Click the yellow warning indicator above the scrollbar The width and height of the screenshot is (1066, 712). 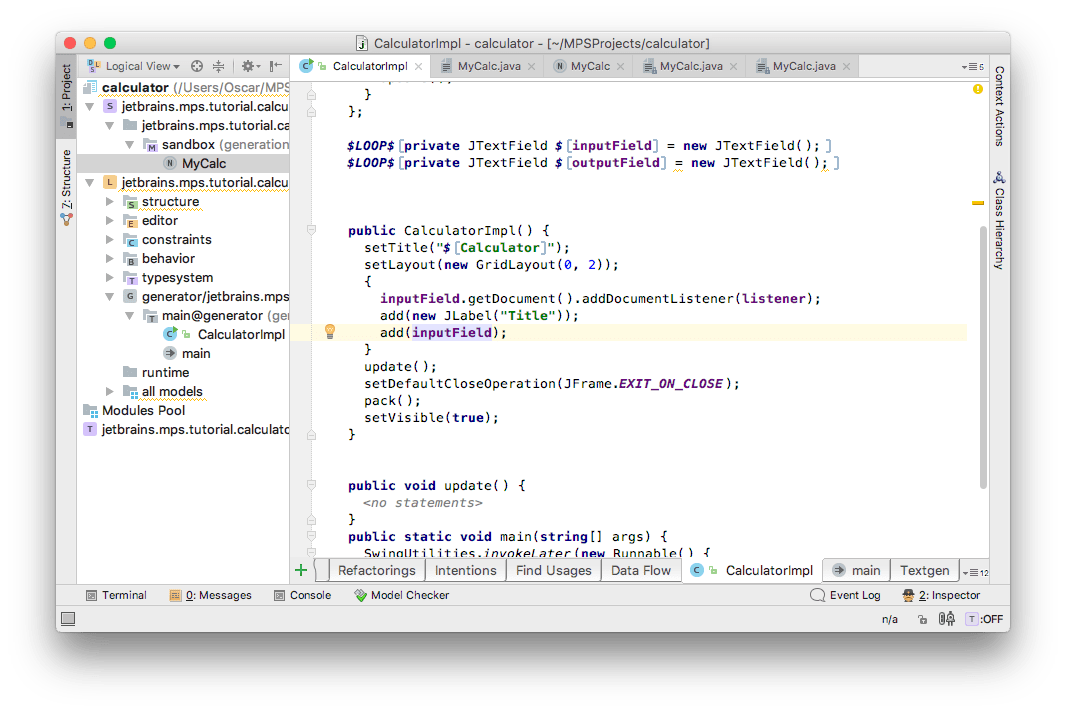[x=977, y=89]
